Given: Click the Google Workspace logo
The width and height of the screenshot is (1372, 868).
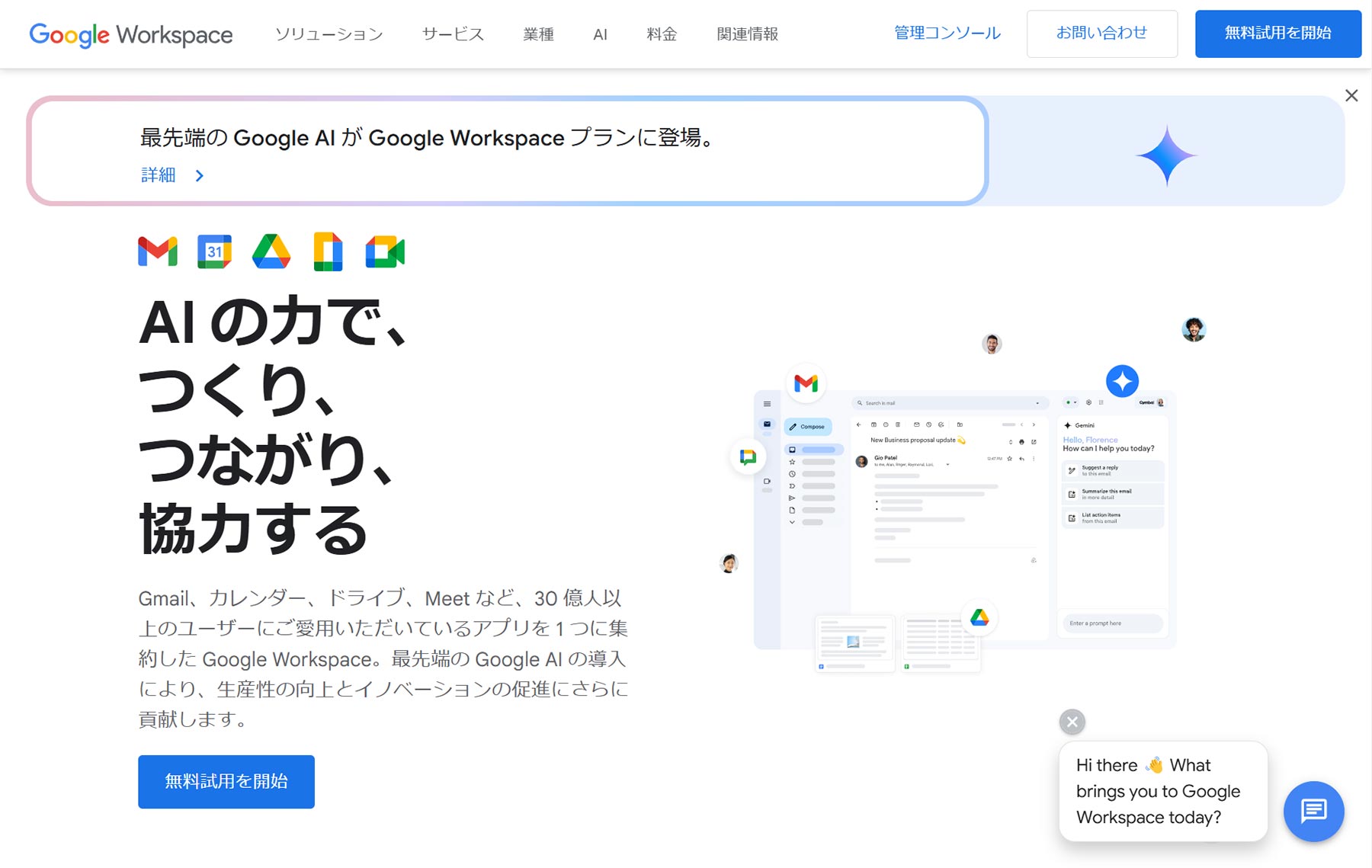Looking at the screenshot, I should tap(130, 34).
